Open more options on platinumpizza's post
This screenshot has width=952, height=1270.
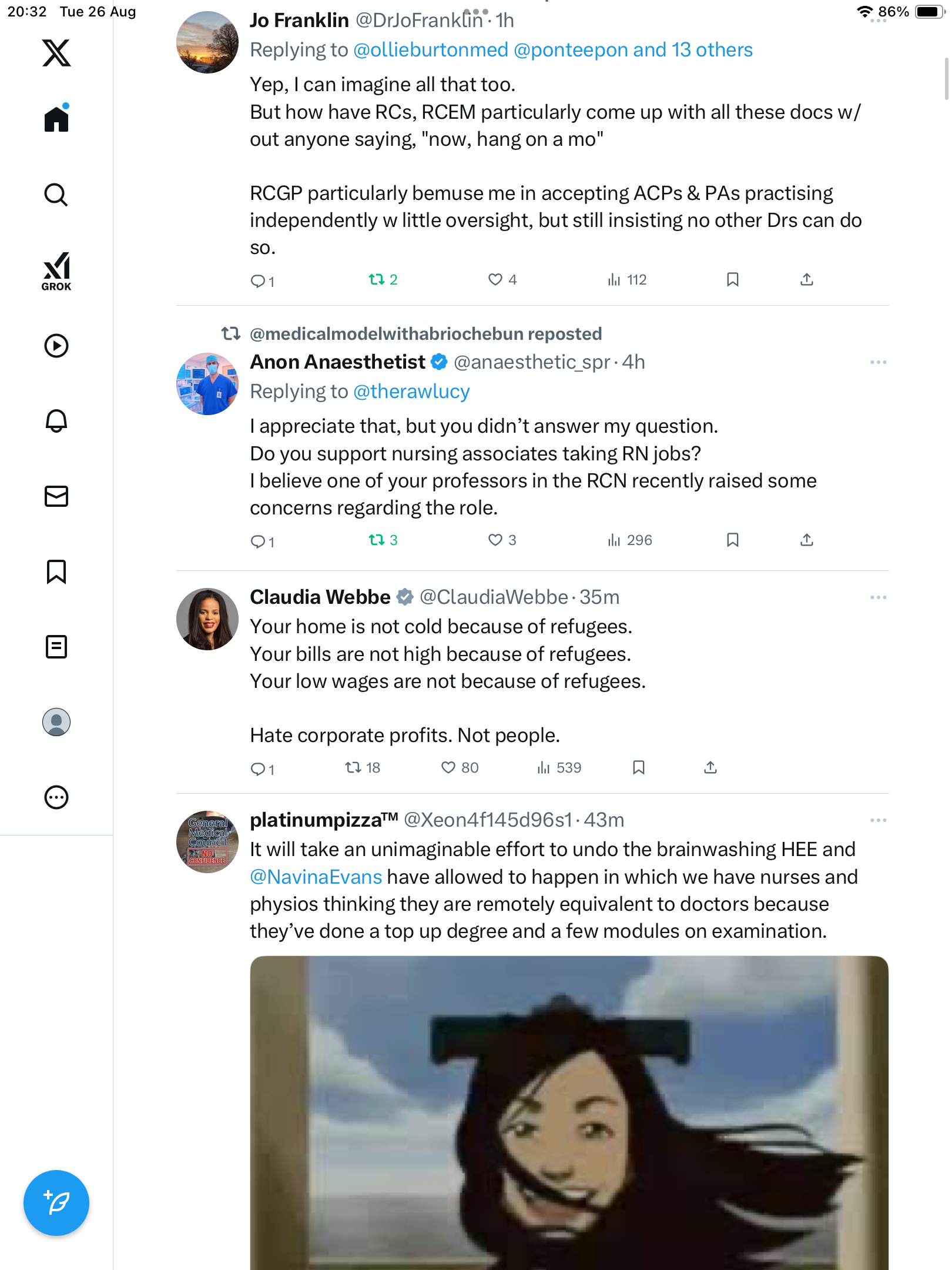pos(878,820)
